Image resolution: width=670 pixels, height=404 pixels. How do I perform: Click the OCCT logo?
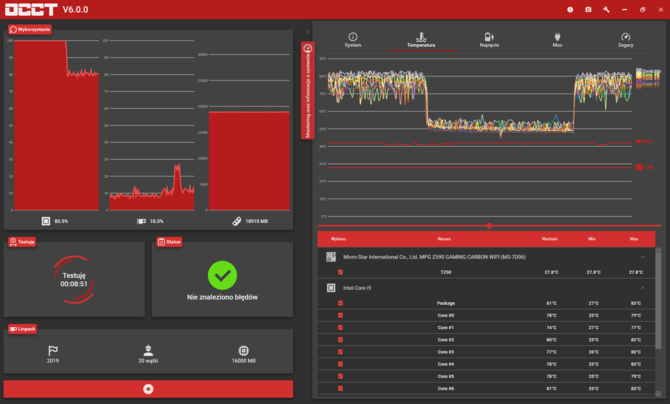click(31, 9)
